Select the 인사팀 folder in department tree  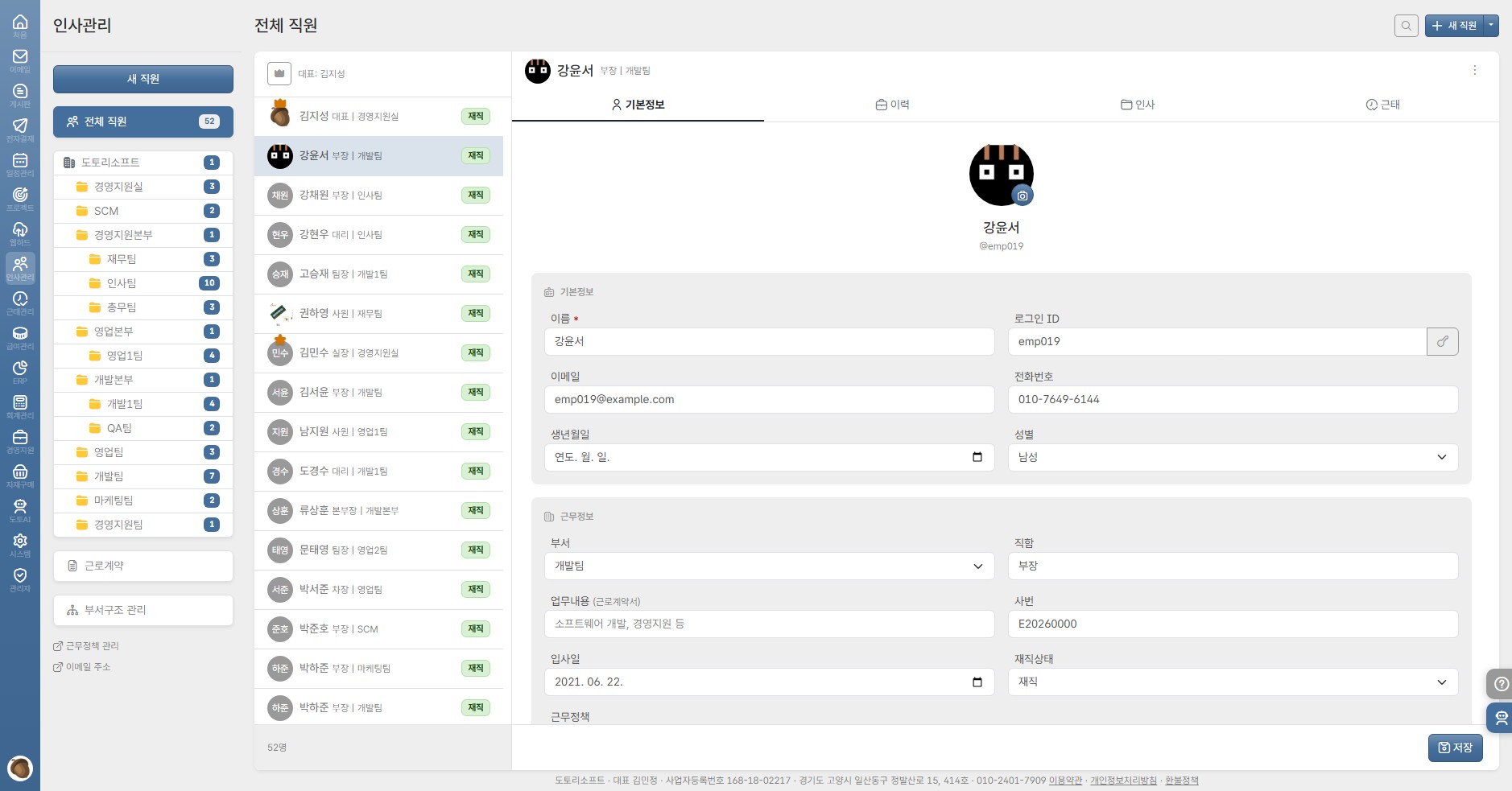[x=122, y=283]
